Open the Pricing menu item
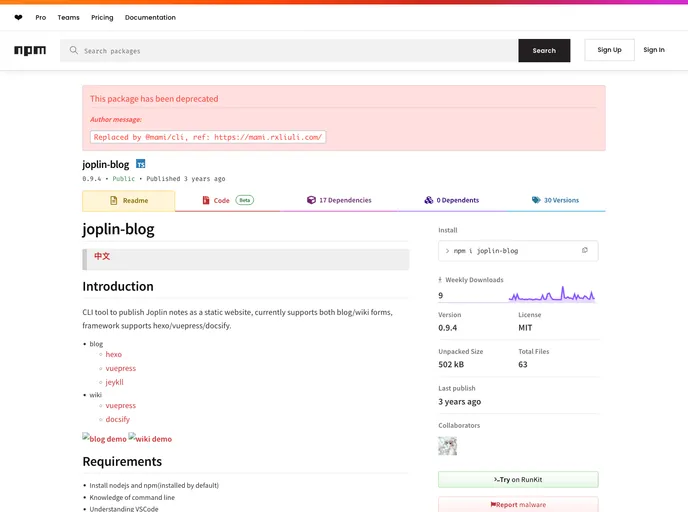Screen dimensions: 688x512 (x=102, y=18)
